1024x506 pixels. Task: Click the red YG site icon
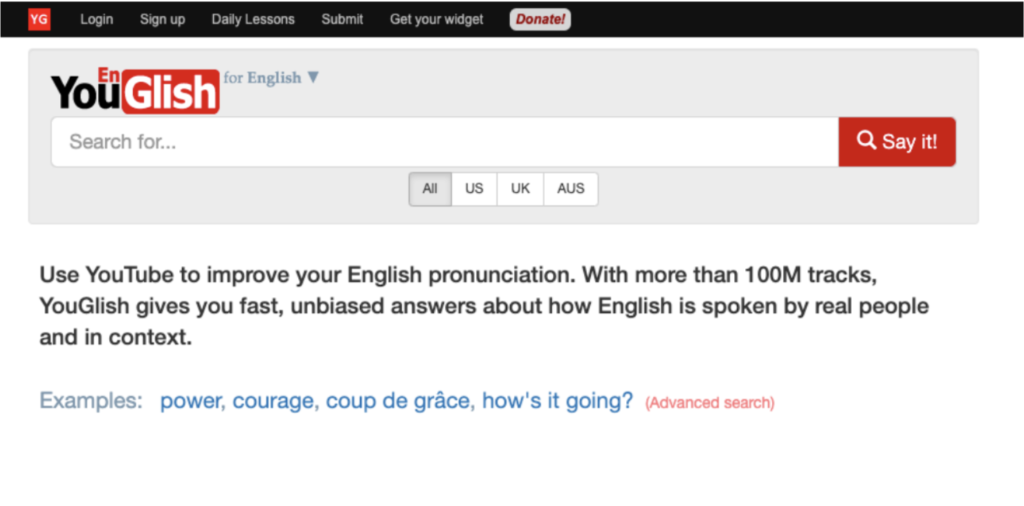pyautogui.click(x=39, y=19)
